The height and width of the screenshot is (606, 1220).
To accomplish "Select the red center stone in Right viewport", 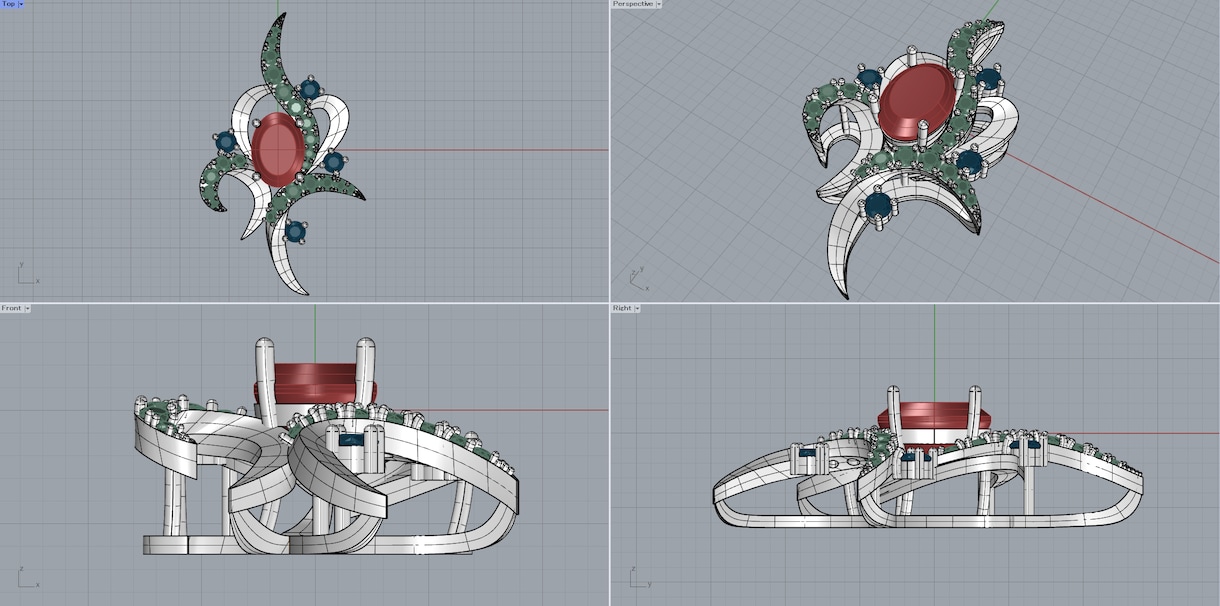I will point(933,418).
